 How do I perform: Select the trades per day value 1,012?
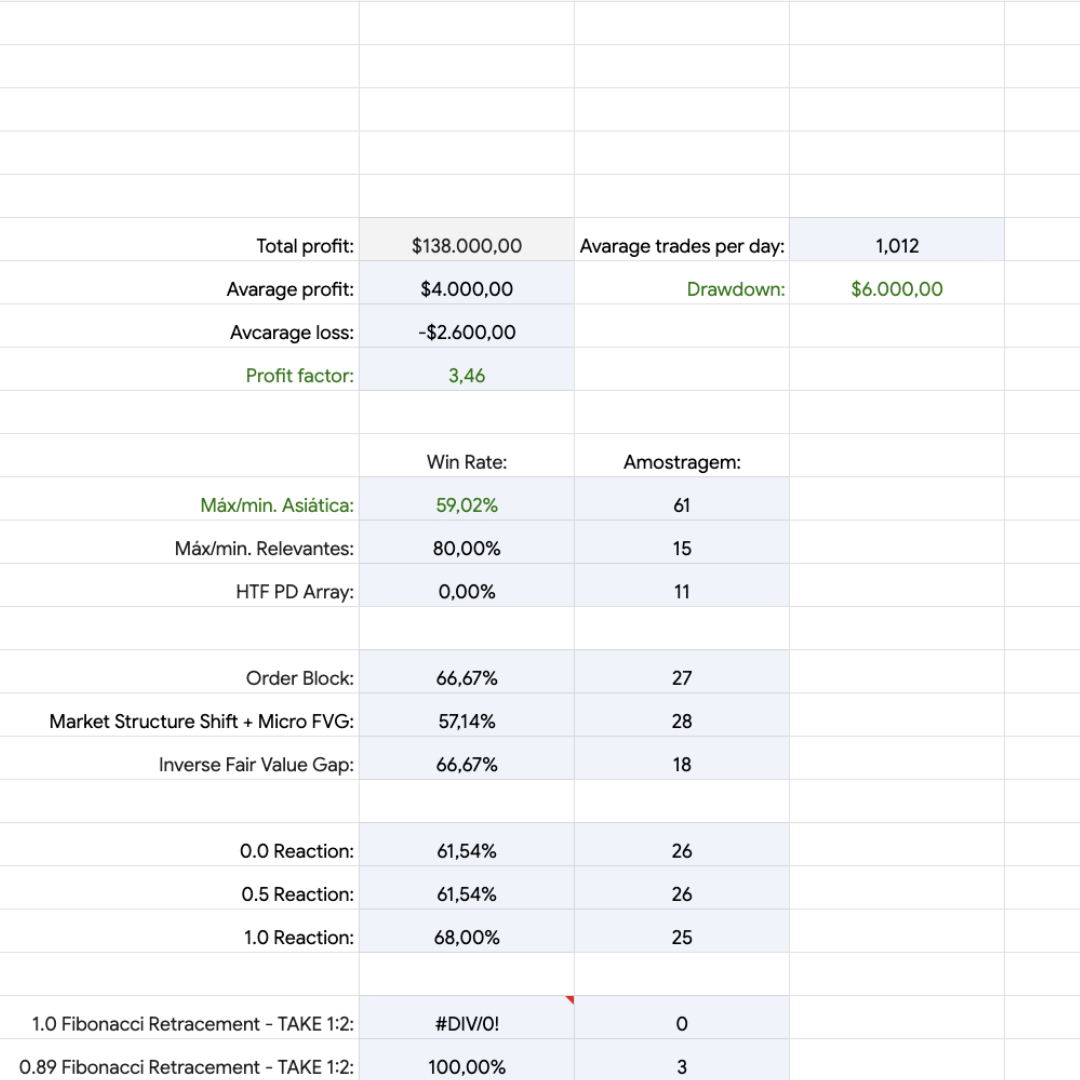point(896,246)
